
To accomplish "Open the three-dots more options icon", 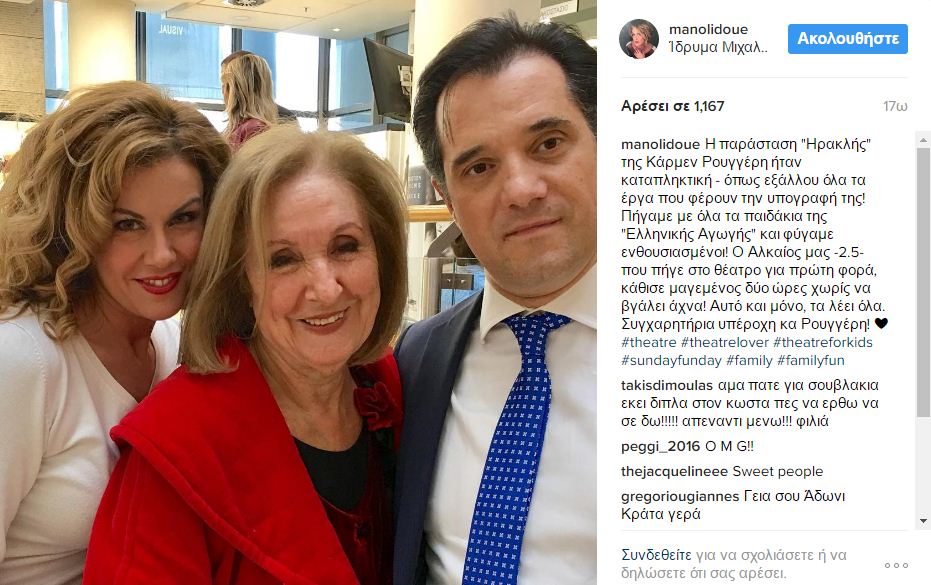I will click(896, 565).
